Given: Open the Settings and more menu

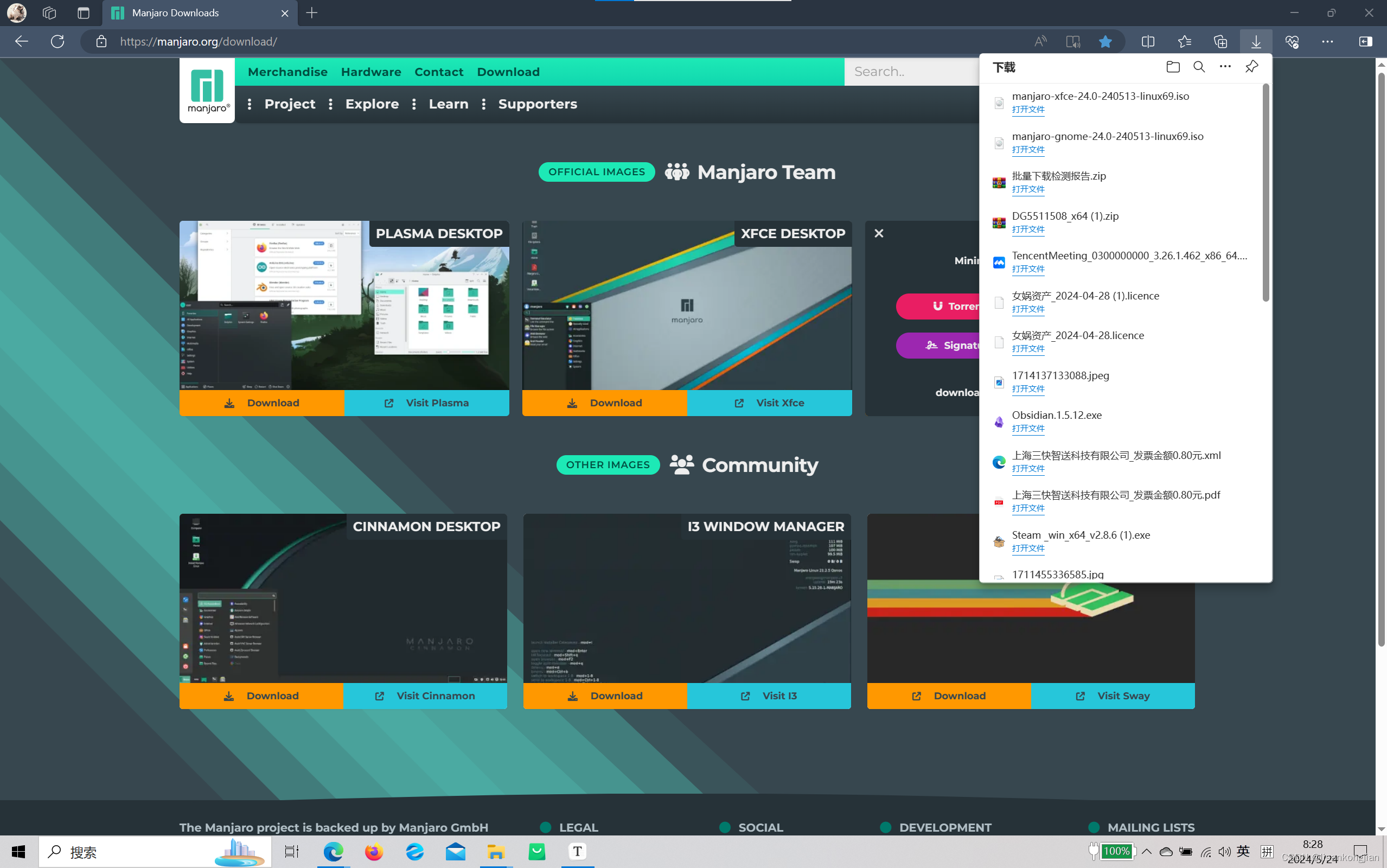Looking at the screenshot, I should tap(1328, 41).
